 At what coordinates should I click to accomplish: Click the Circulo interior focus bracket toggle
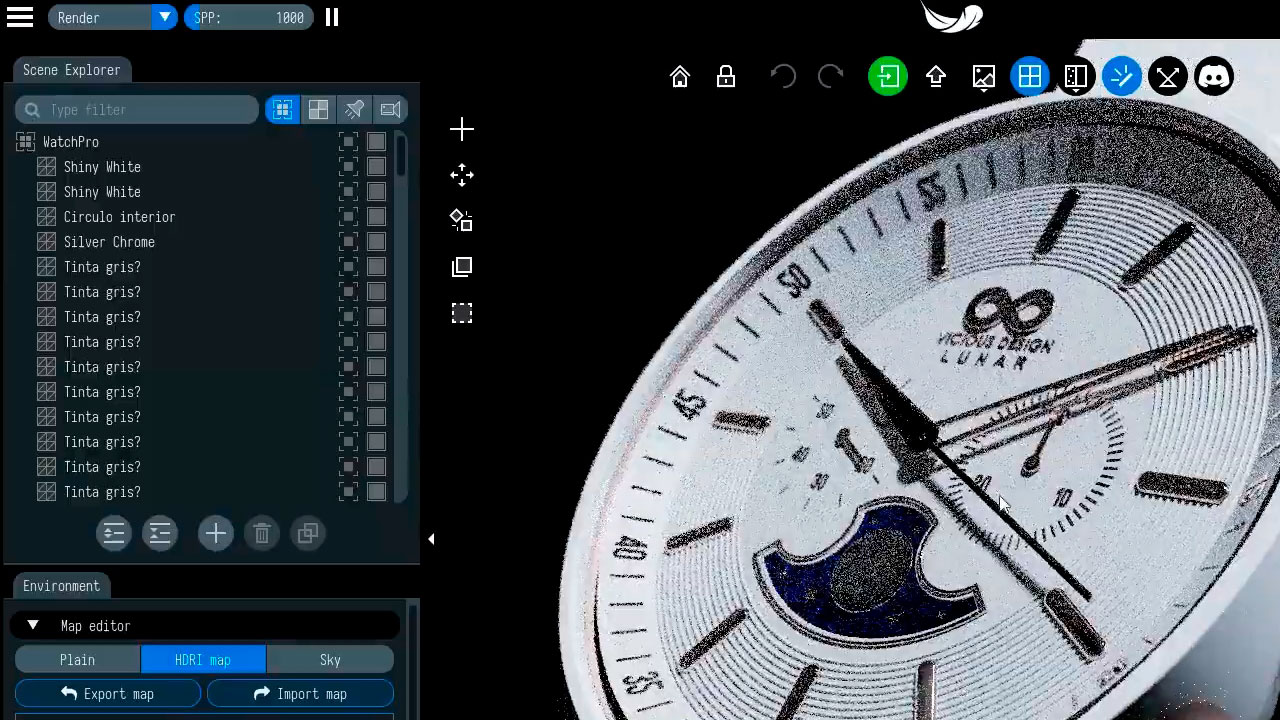348,217
